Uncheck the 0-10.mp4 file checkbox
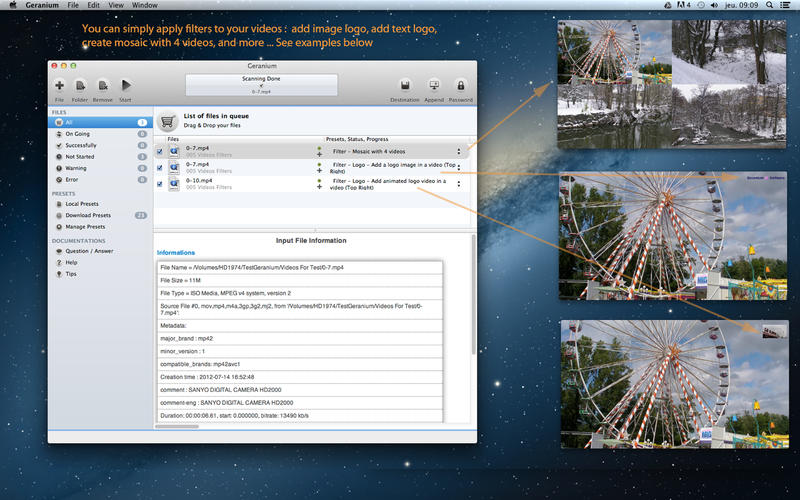The width and height of the screenshot is (800, 500). [159, 184]
